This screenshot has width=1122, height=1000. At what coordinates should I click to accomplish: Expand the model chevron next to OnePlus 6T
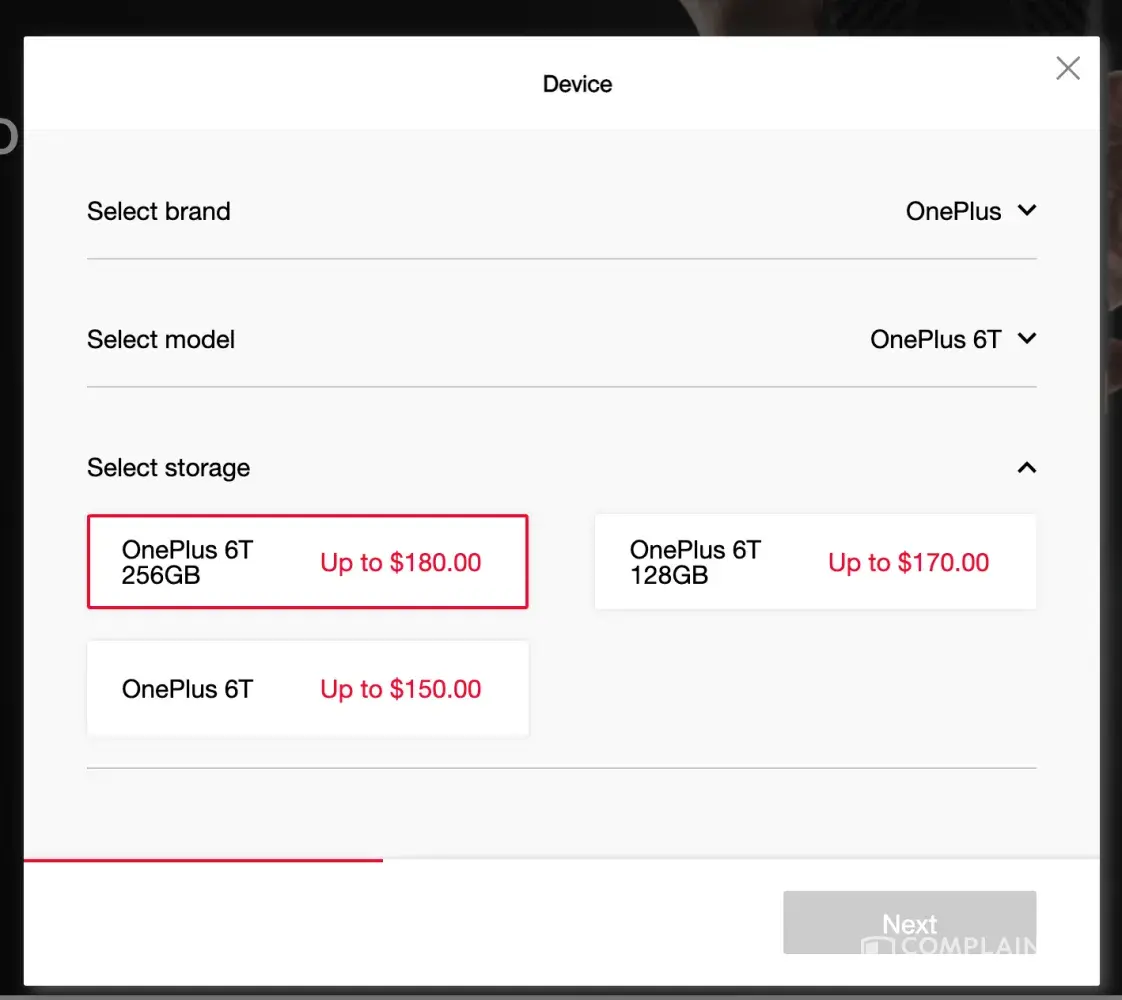coord(1026,339)
